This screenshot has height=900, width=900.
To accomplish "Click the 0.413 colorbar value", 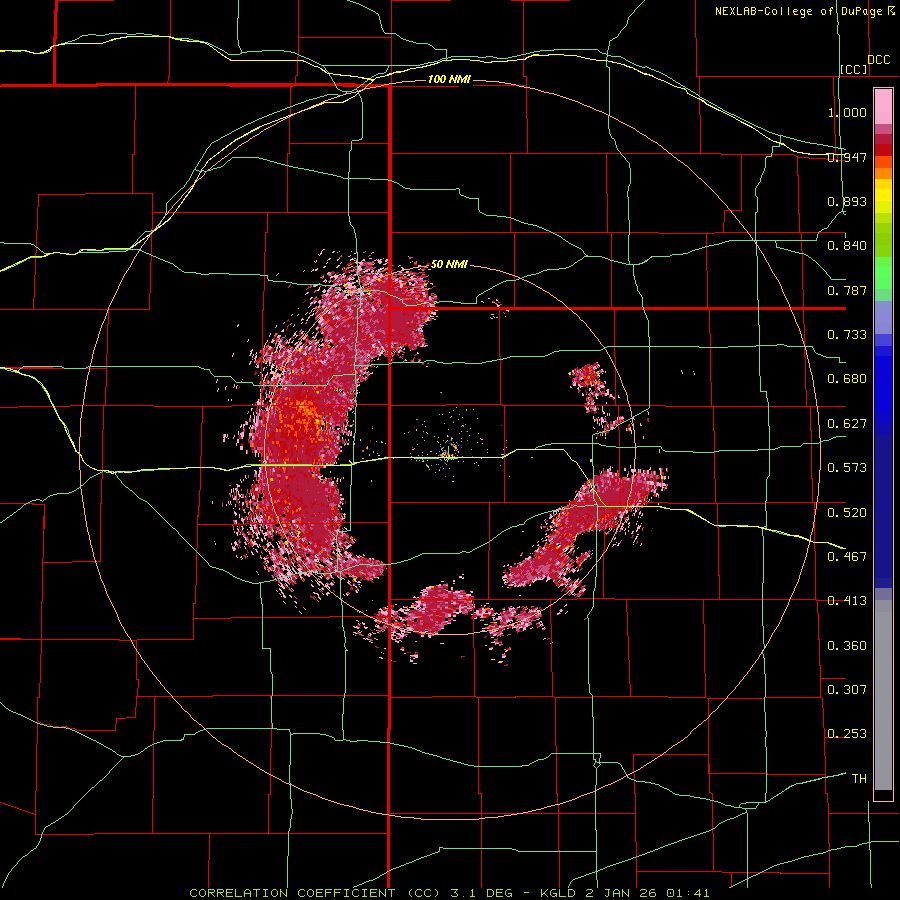I will [847, 601].
